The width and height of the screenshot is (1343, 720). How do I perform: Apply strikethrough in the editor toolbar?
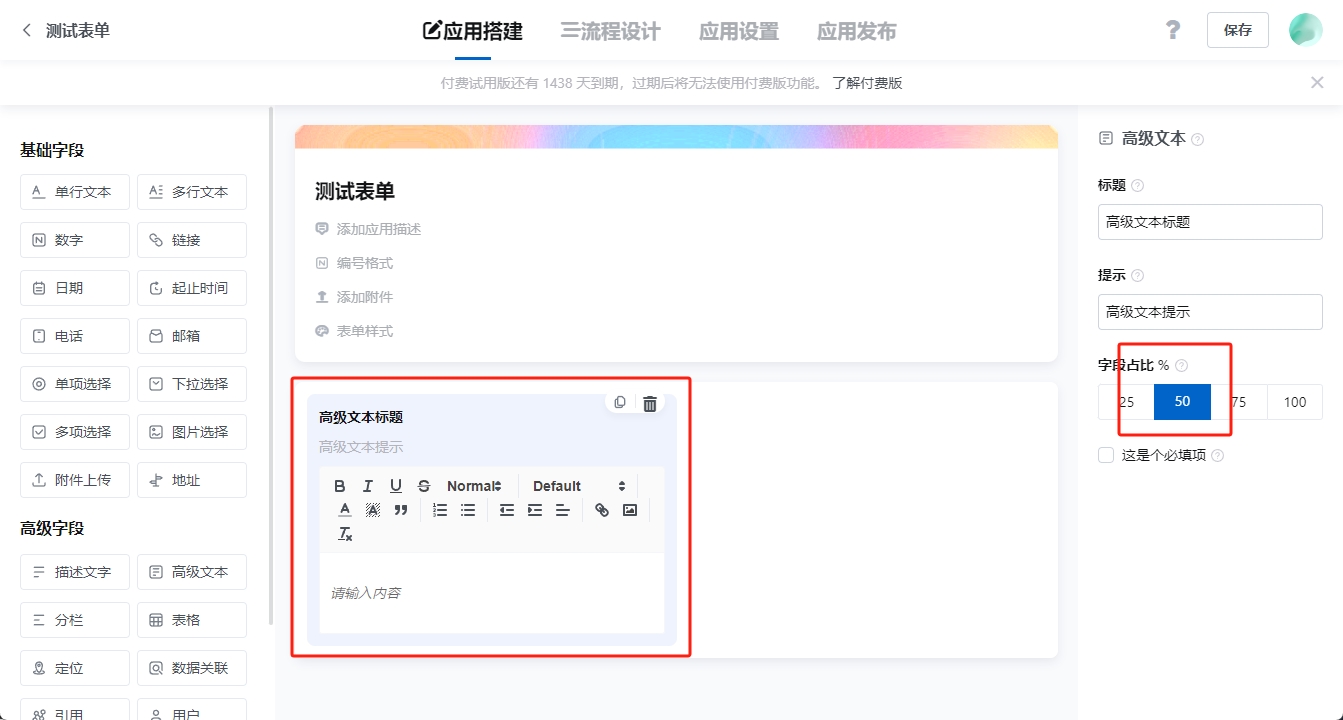tap(424, 486)
